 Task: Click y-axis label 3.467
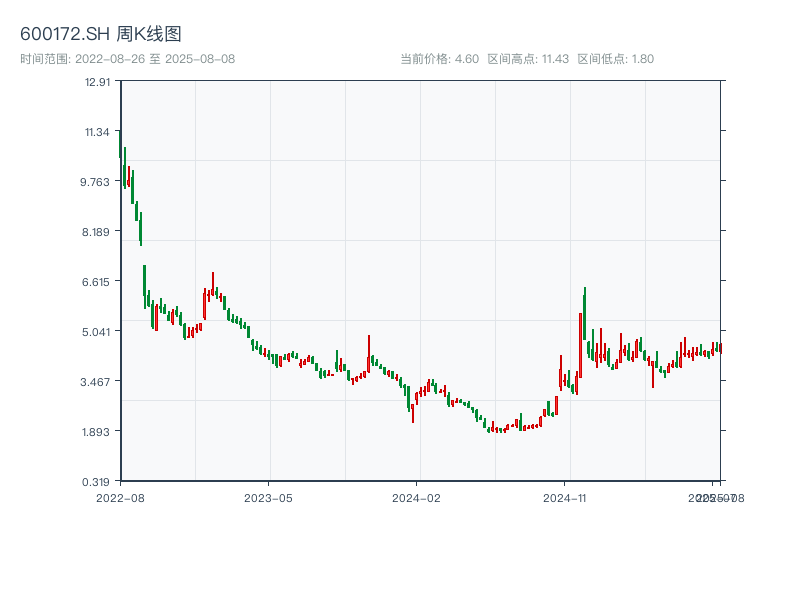[x=95, y=382]
